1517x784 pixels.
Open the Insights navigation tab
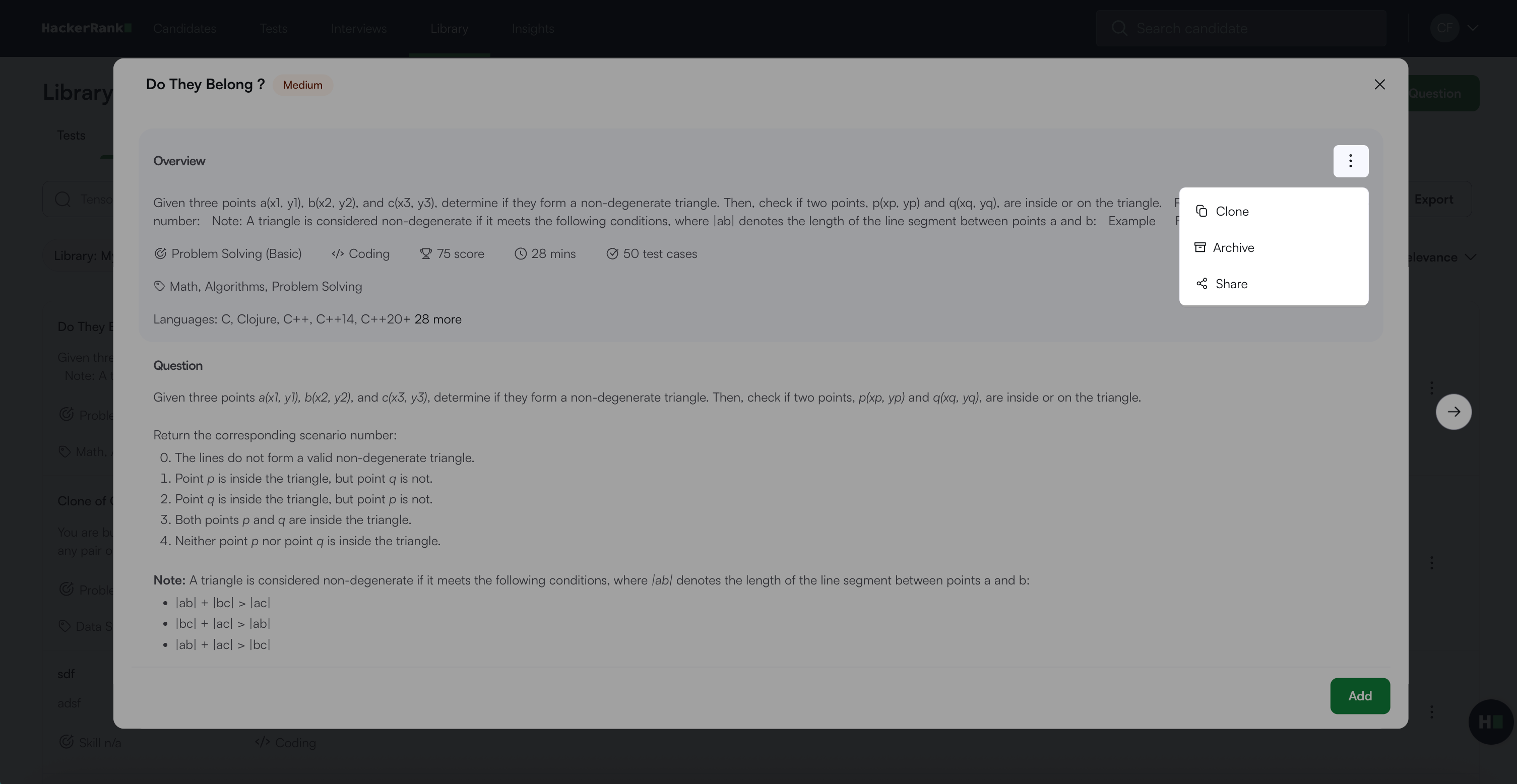point(532,28)
